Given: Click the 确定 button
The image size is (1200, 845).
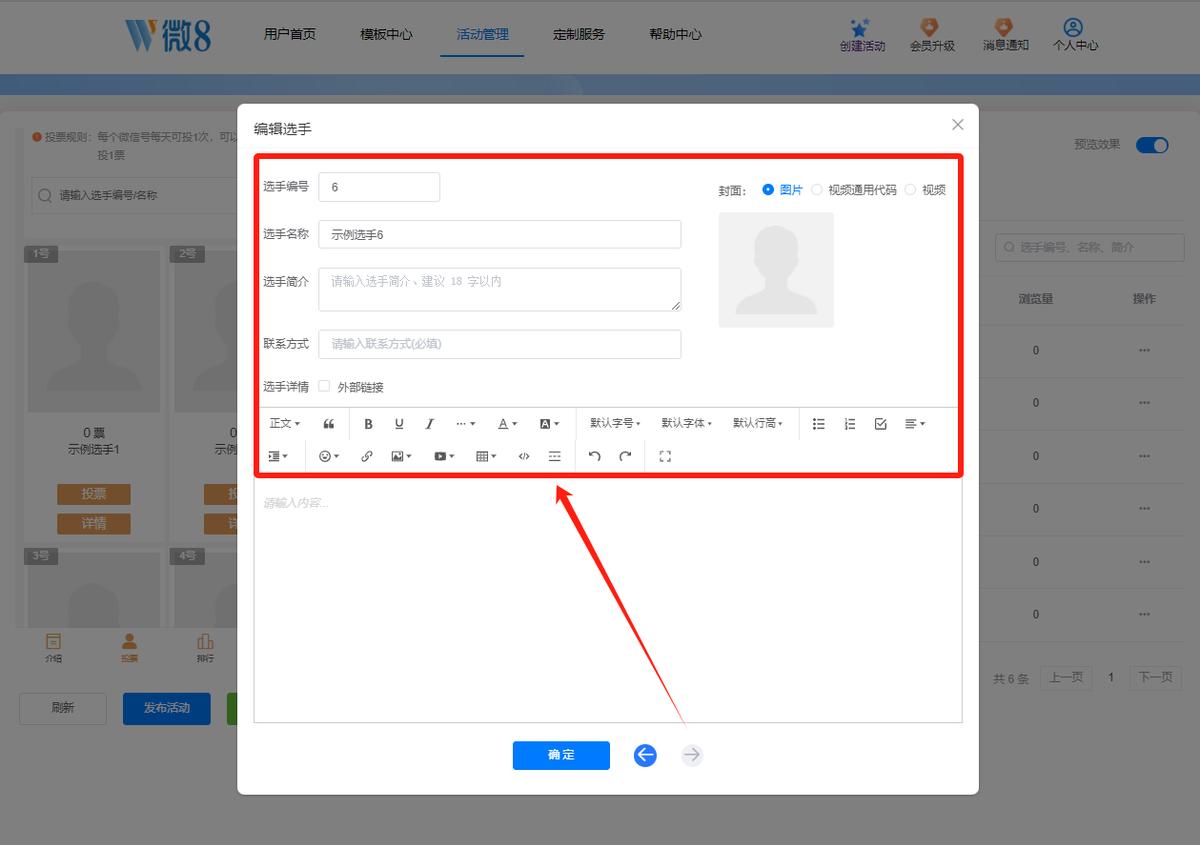Looking at the screenshot, I should point(561,755).
